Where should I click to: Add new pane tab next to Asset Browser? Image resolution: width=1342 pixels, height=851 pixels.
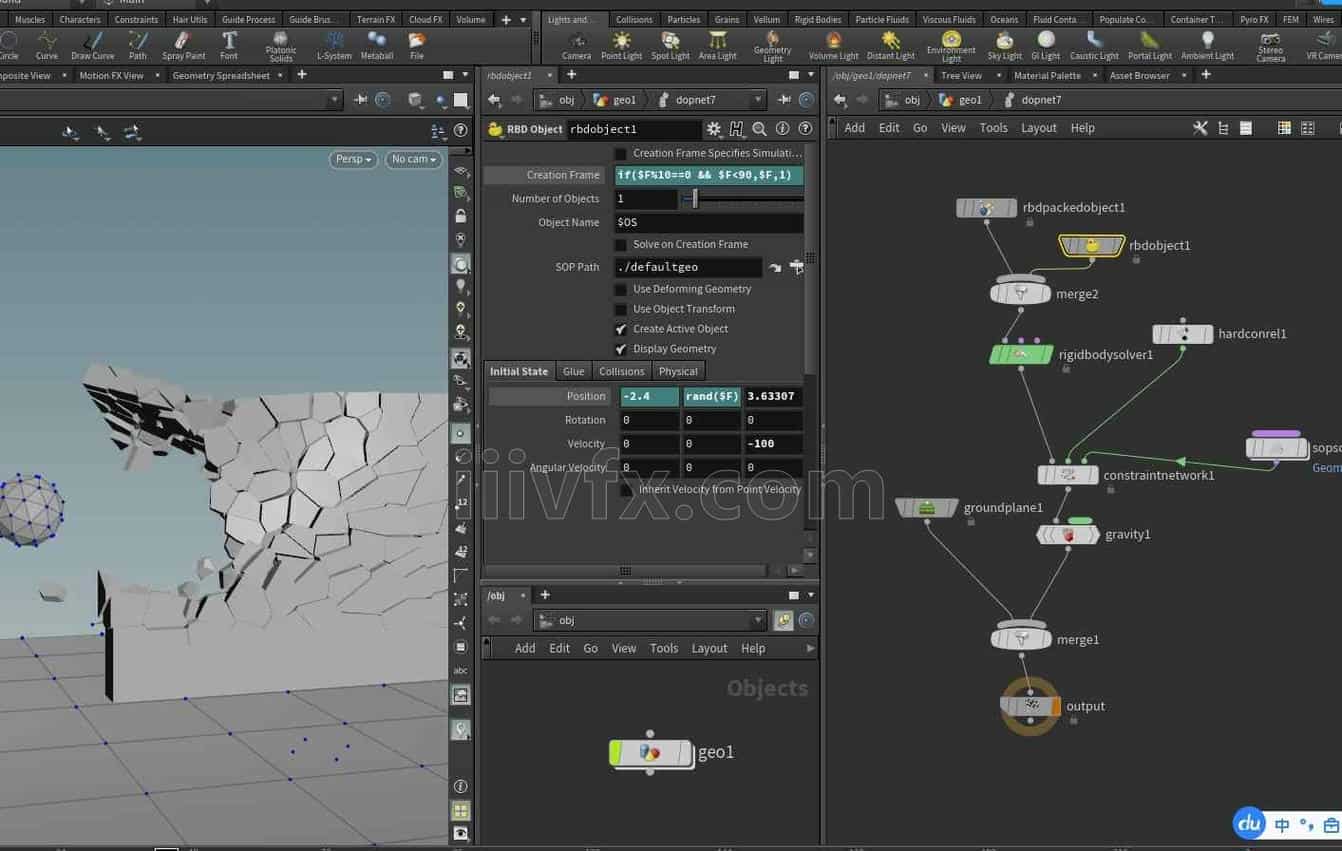(1205, 75)
